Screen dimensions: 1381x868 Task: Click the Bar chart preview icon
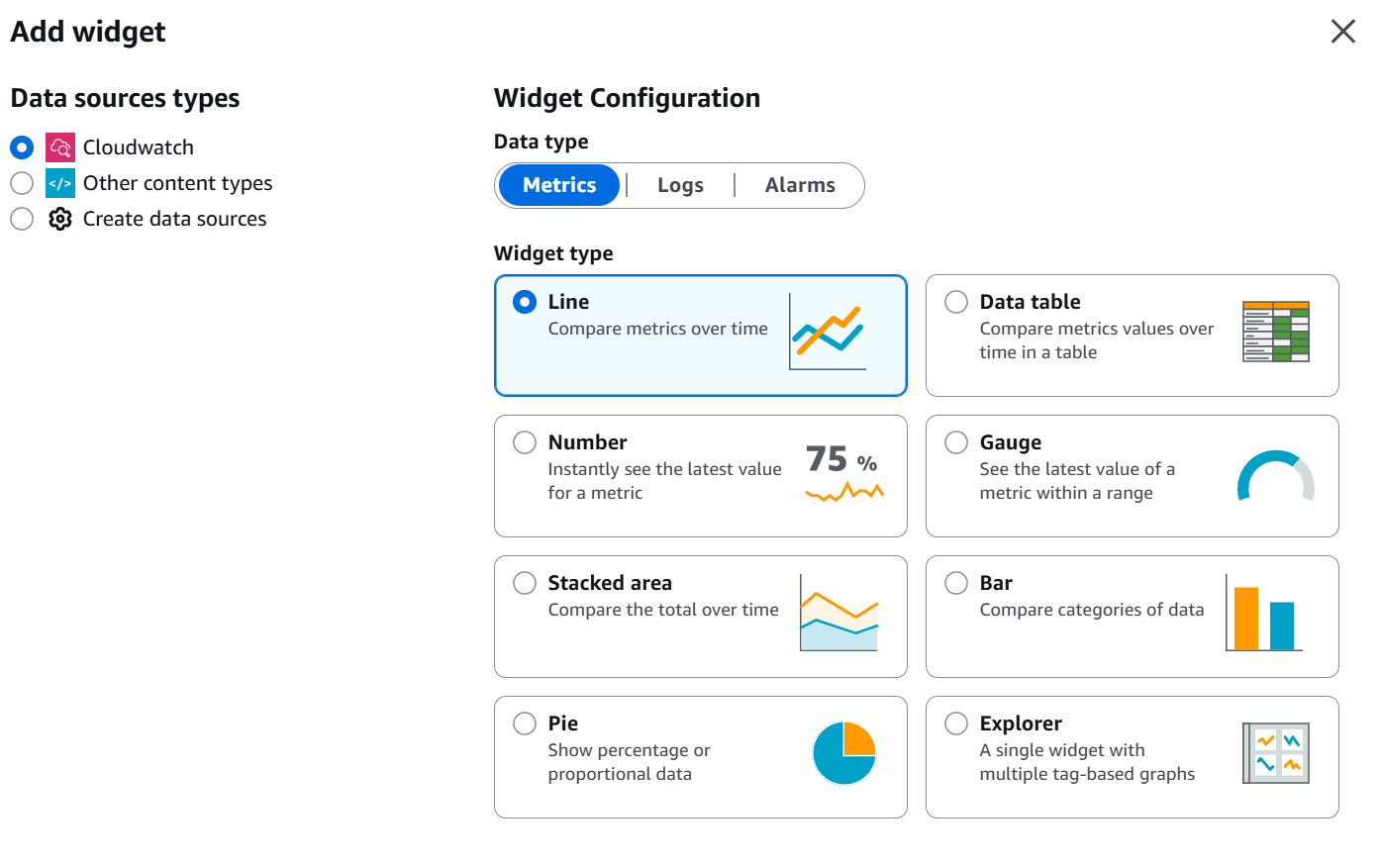coord(1262,615)
